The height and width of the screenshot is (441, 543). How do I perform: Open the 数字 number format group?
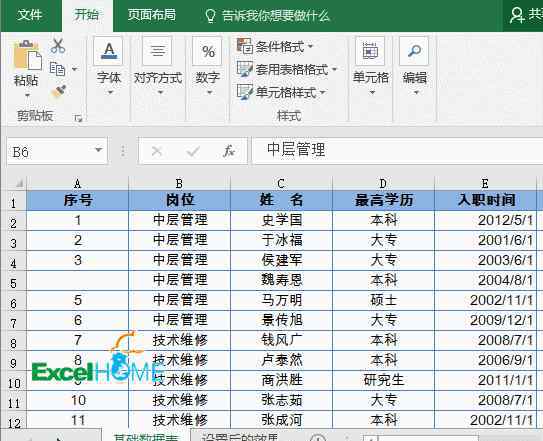[207, 66]
